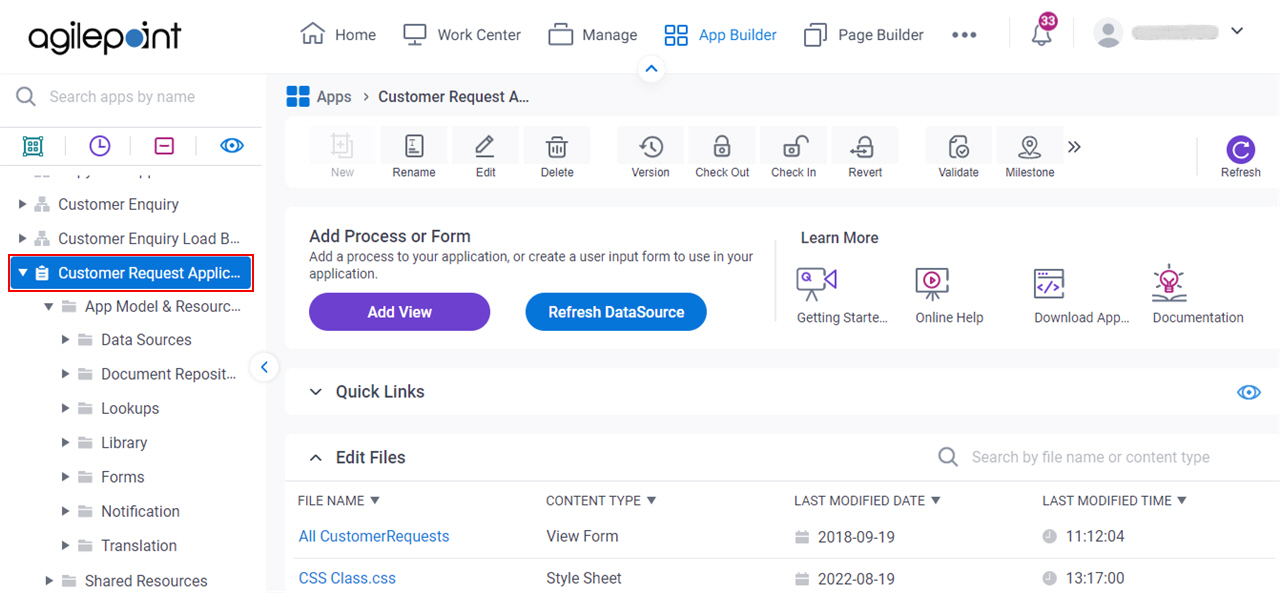
Task: Sort by LAST MODIFIED DATE column
Action: click(x=868, y=500)
